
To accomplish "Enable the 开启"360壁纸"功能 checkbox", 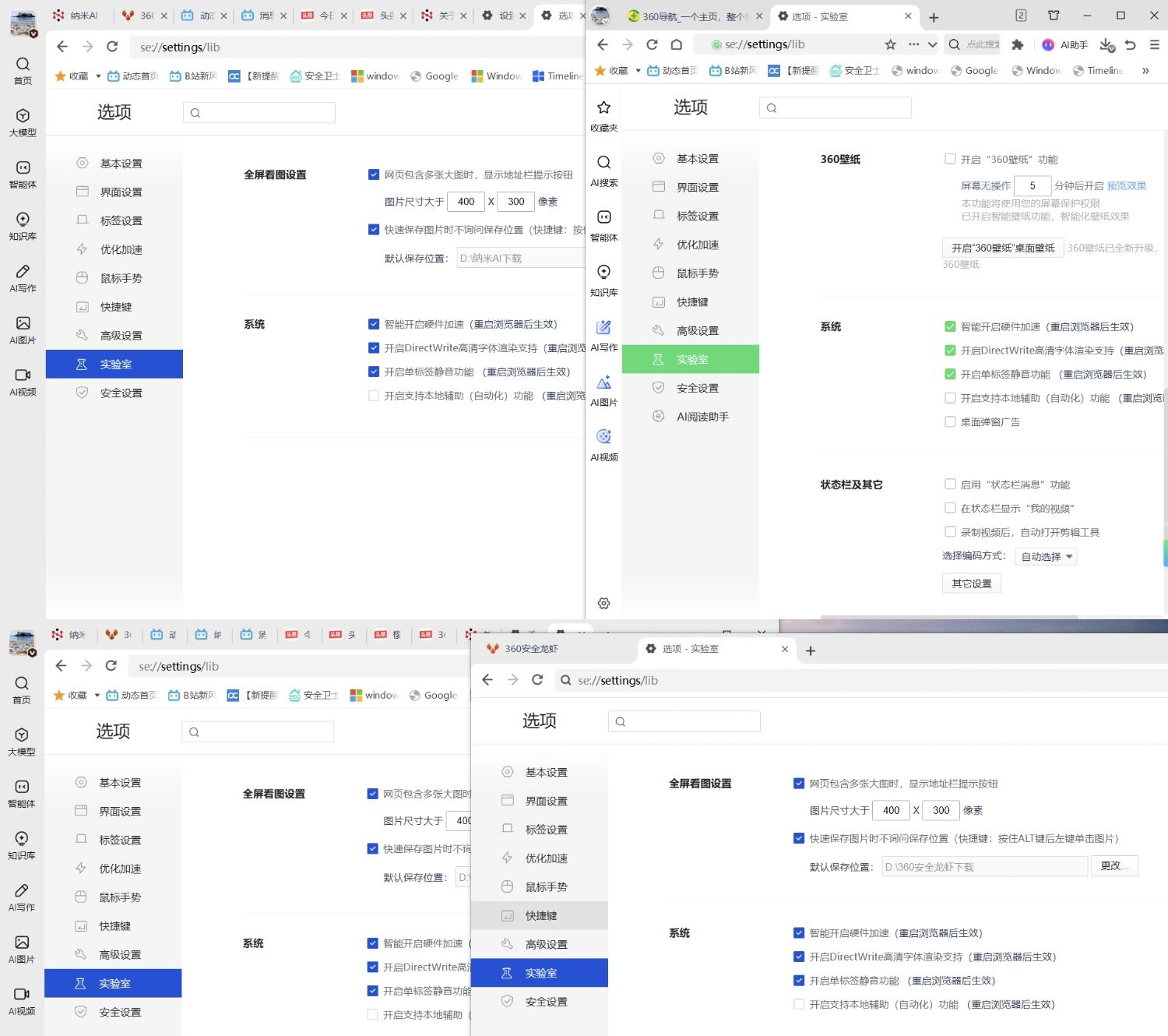I will coord(950,159).
